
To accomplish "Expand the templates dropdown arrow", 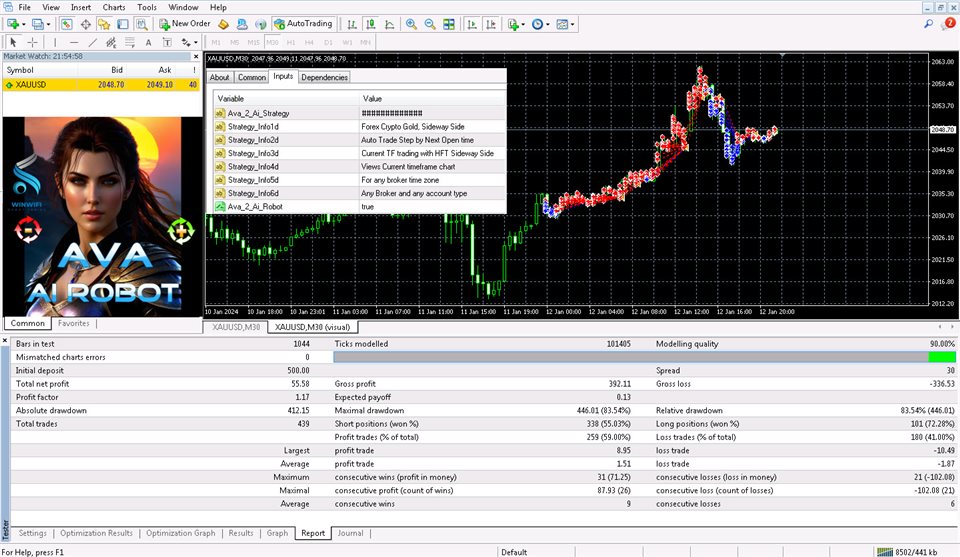I will click(573, 24).
